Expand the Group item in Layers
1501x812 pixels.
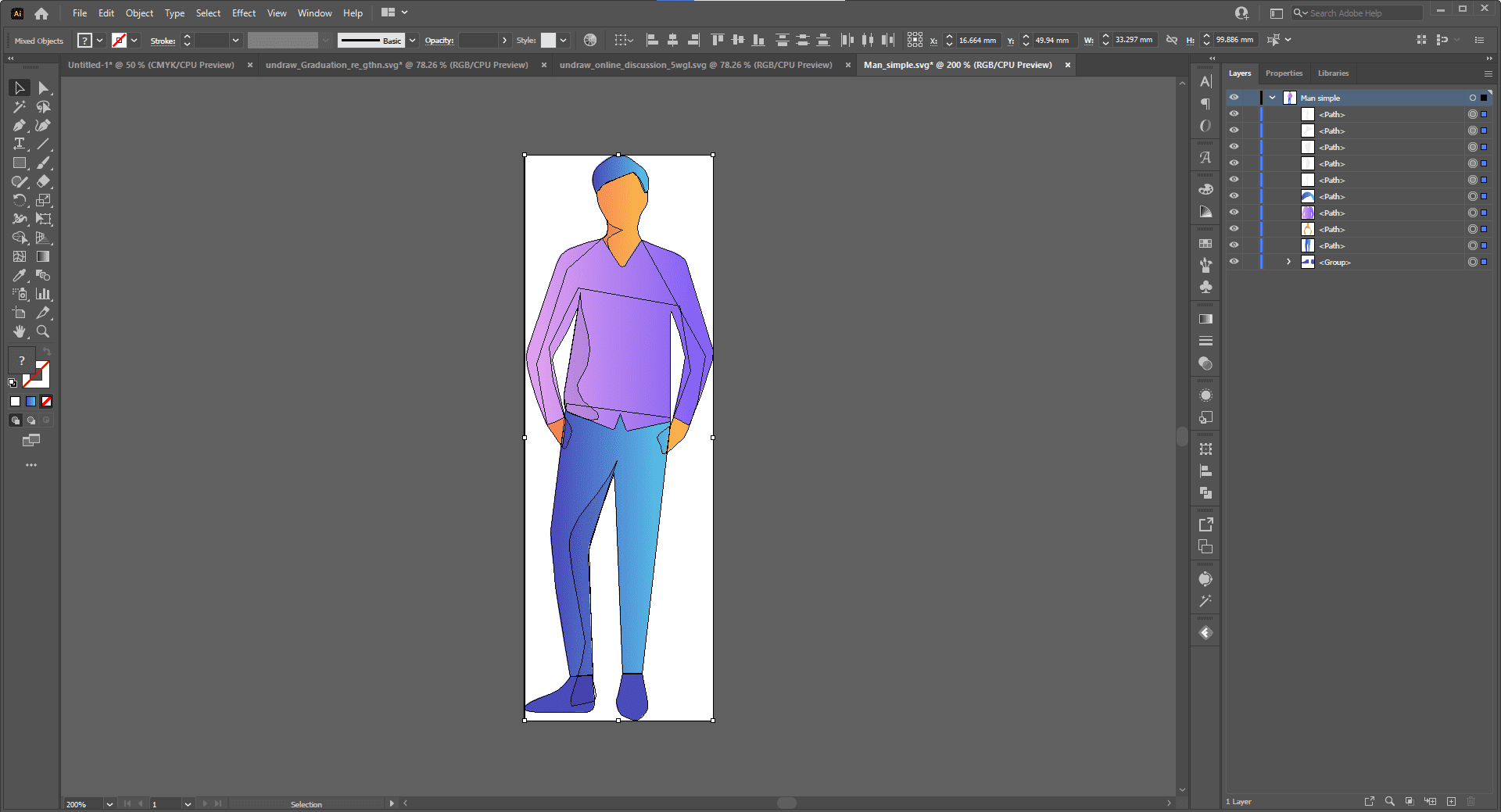click(x=1289, y=262)
